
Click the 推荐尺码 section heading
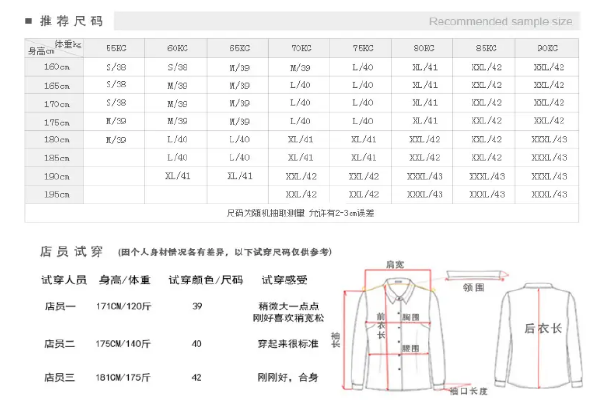[x=71, y=21]
